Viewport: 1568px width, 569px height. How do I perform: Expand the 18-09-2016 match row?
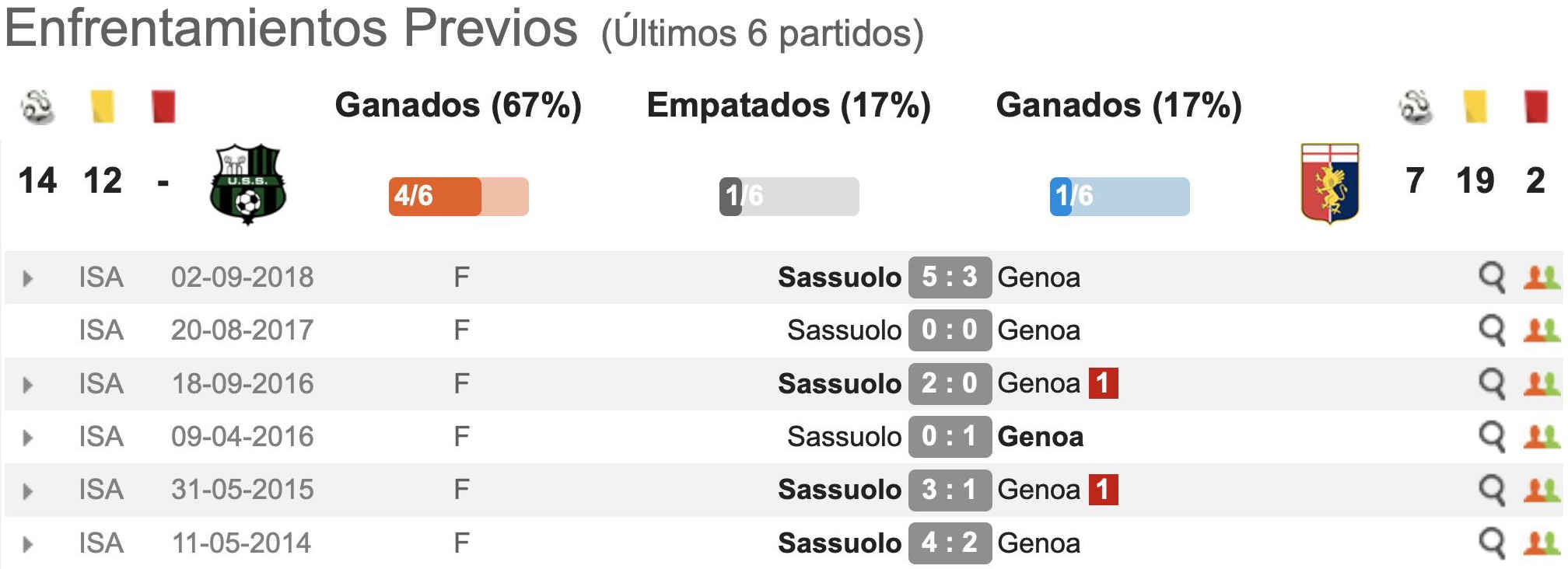(28, 385)
